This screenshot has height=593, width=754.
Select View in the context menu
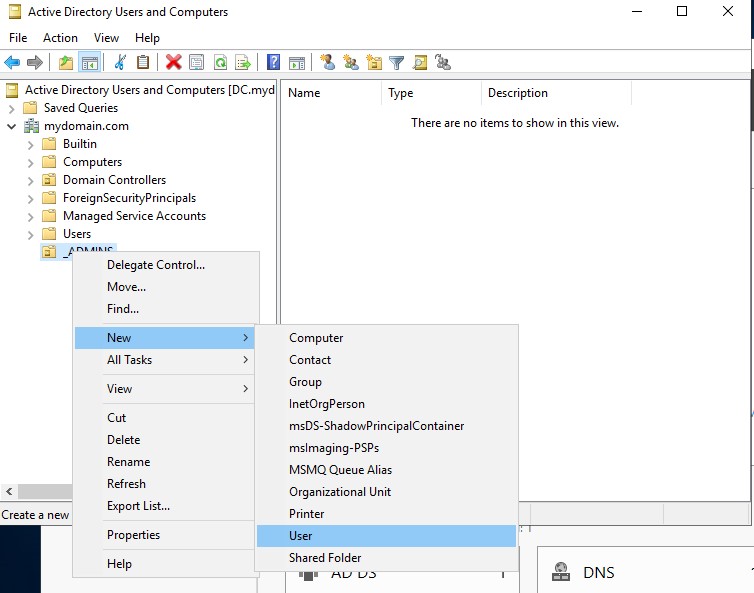[x=165, y=389]
